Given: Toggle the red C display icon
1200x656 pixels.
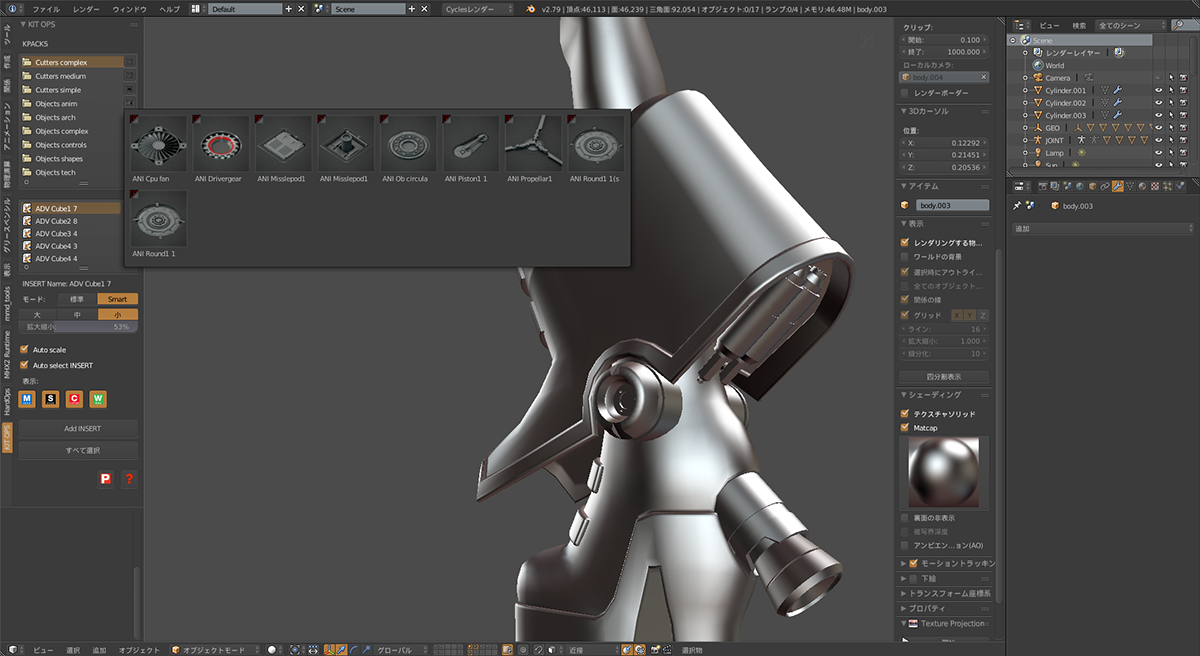Looking at the screenshot, I should pyautogui.click(x=74, y=399).
